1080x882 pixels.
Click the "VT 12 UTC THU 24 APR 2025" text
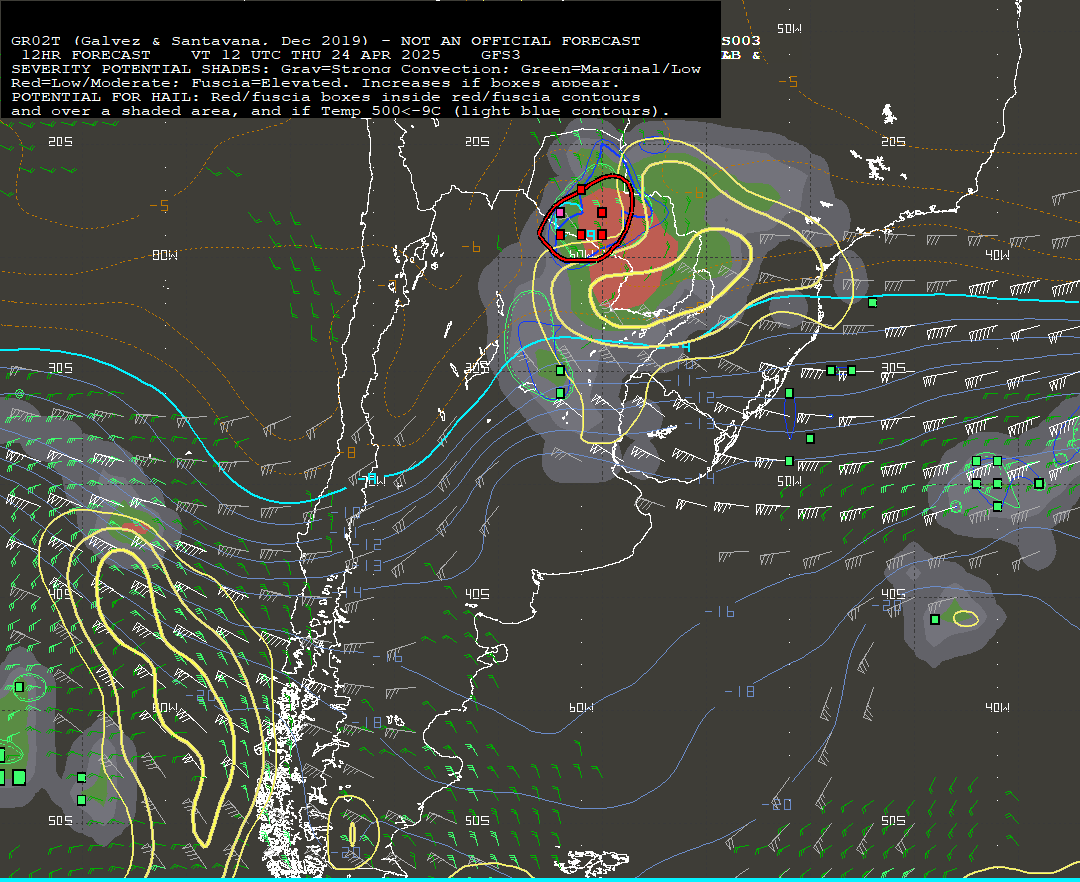[315, 54]
